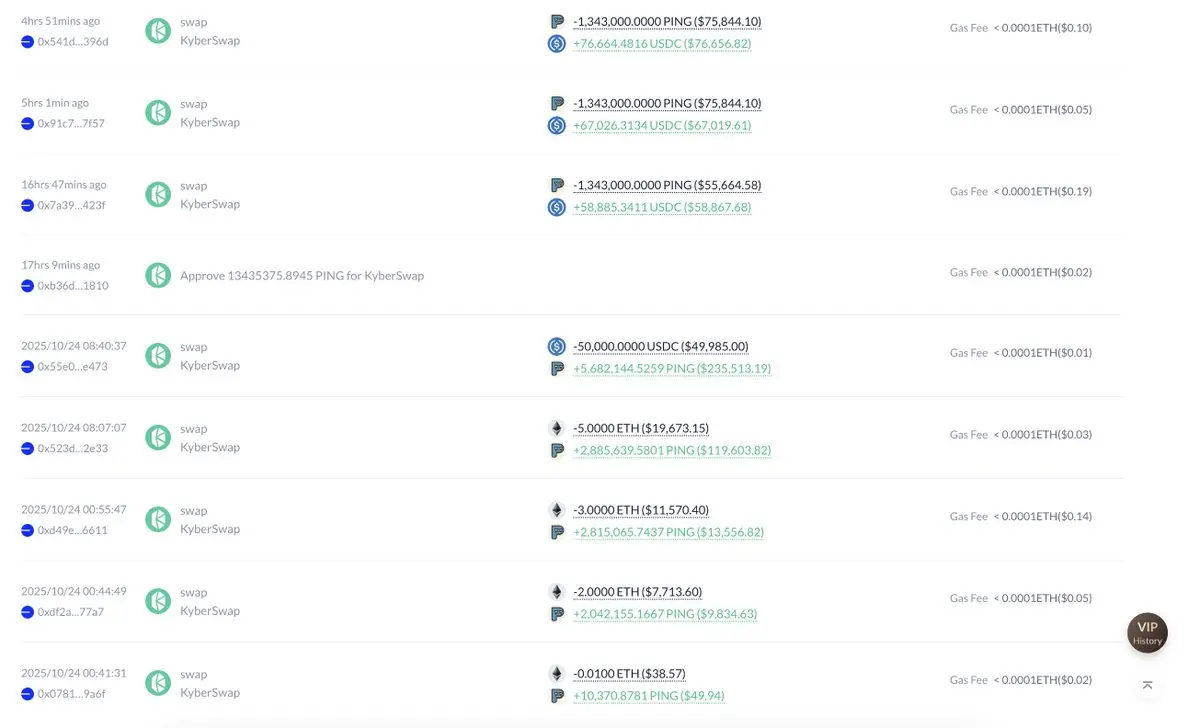Image resolution: width=1200 pixels, height=728 pixels.
Task: Click PING token icon beside $75,844.10 in 4hrs 51mins row
Action: pyautogui.click(x=557, y=22)
